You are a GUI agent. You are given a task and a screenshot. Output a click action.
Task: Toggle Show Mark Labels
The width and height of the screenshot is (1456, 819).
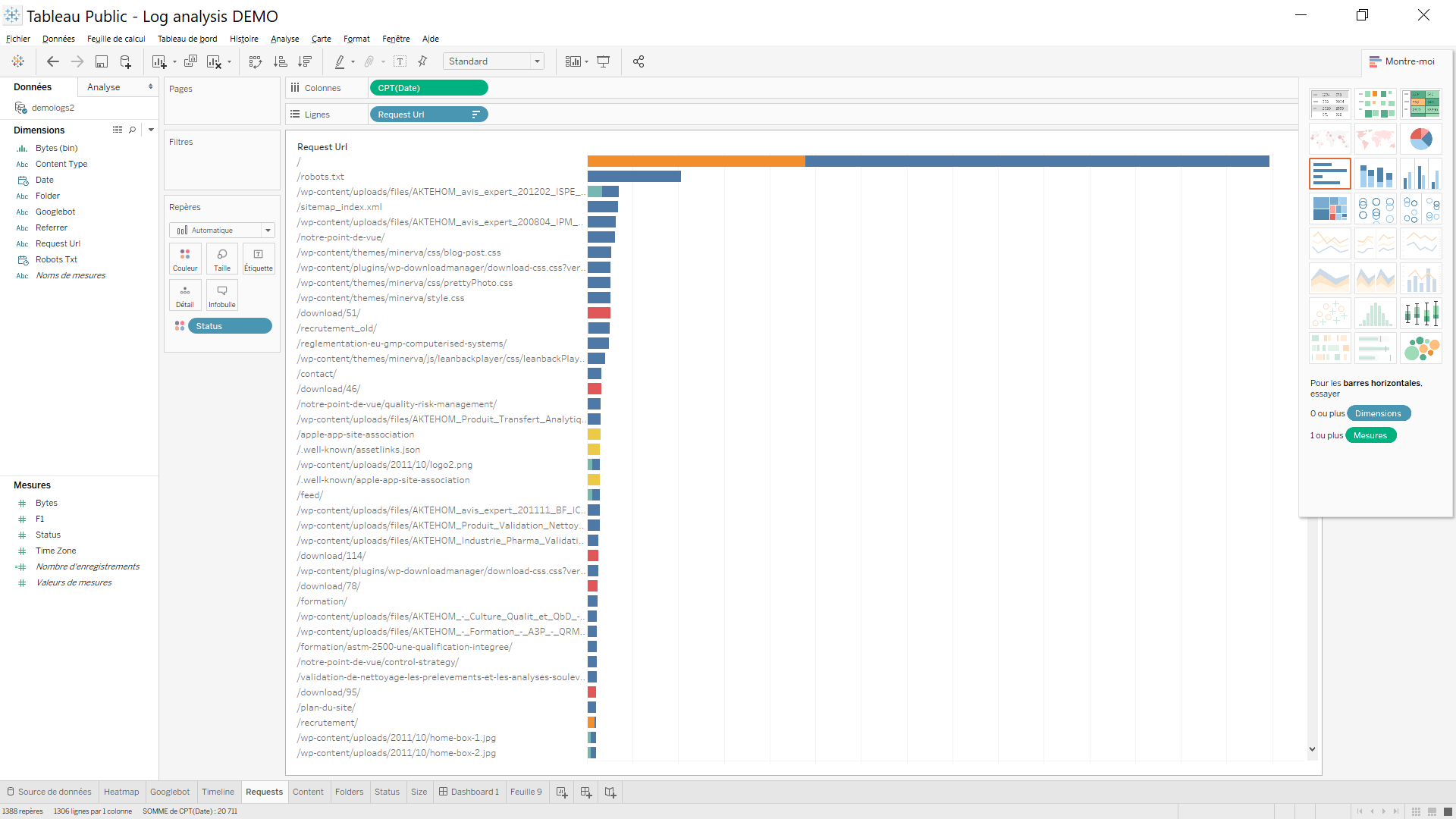tap(400, 61)
